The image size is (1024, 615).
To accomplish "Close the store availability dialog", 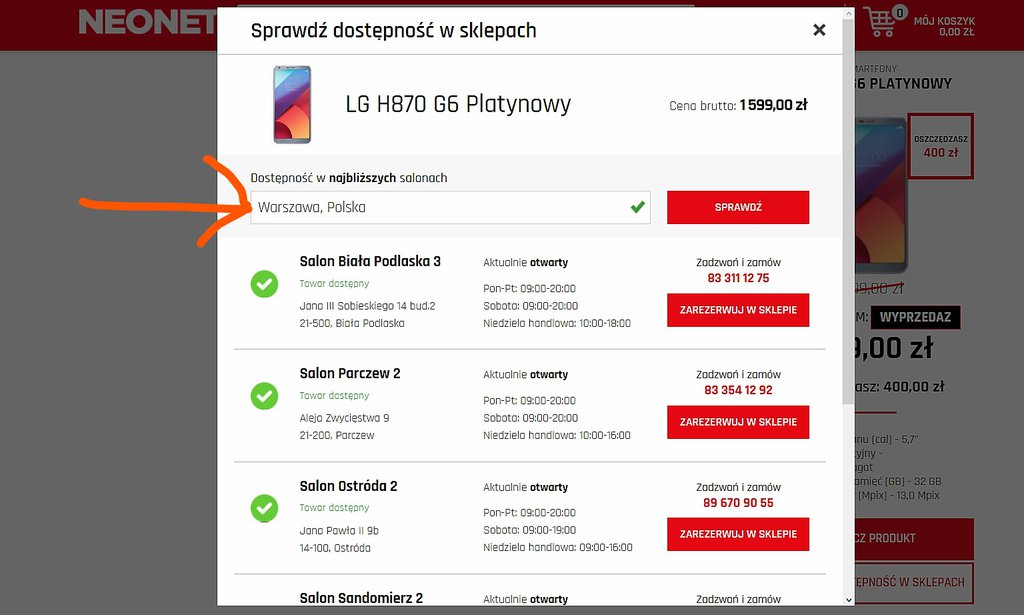I will coord(819,30).
